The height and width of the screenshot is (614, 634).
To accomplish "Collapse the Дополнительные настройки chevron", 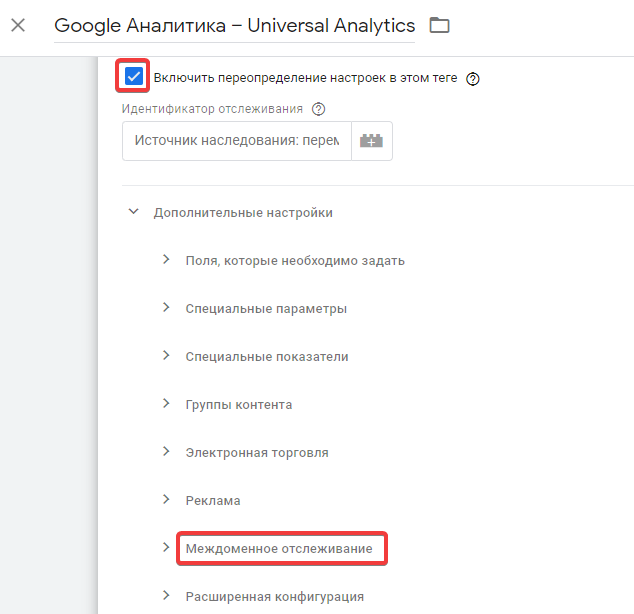I will [133, 211].
